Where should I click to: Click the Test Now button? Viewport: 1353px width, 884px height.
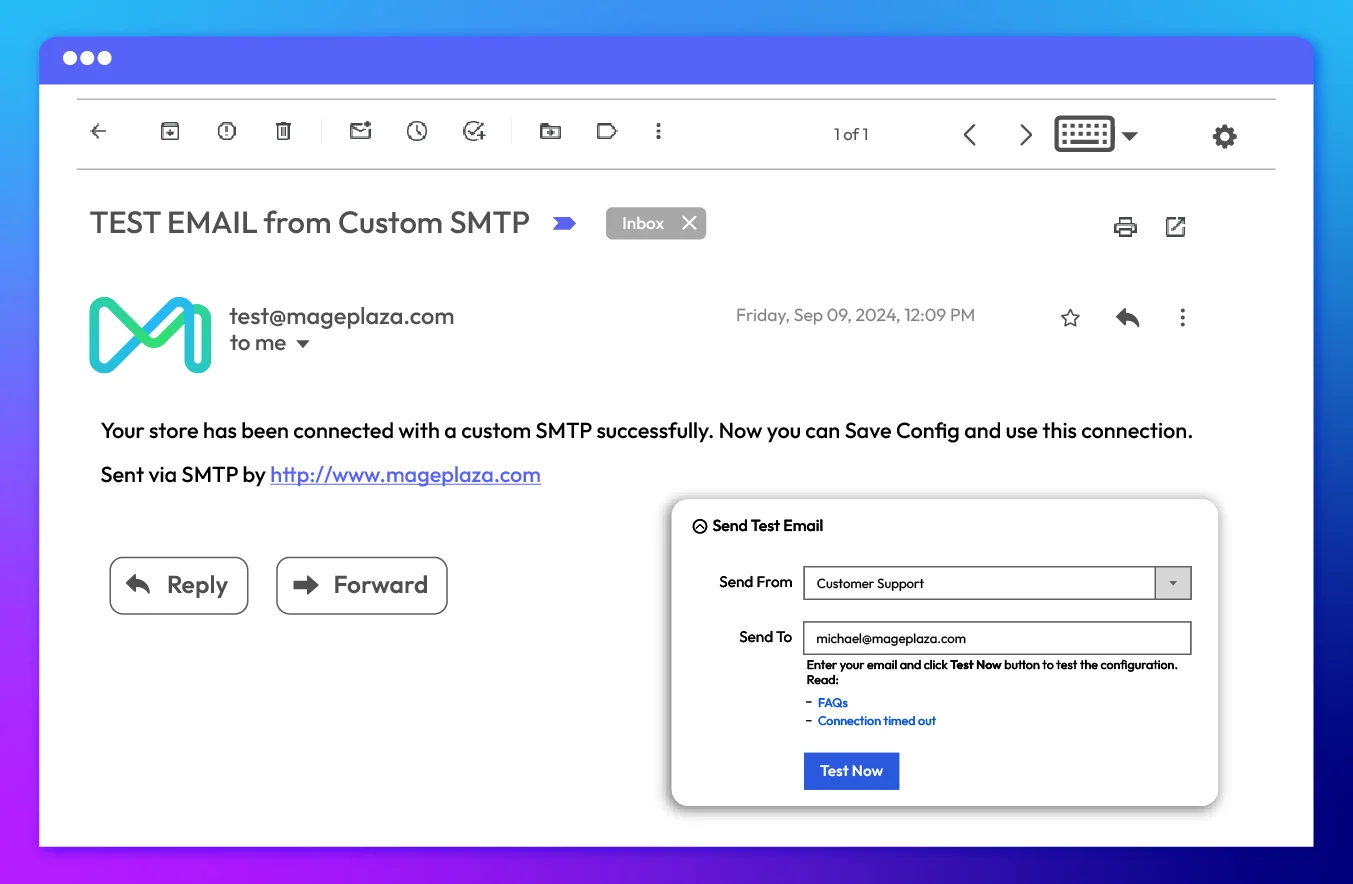[851, 771]
